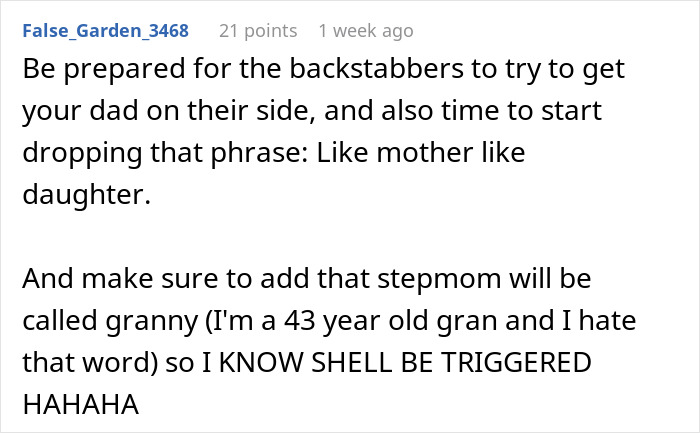Click the "1 week ago" timestamp
700x433 pixels.
coord(365,30)
